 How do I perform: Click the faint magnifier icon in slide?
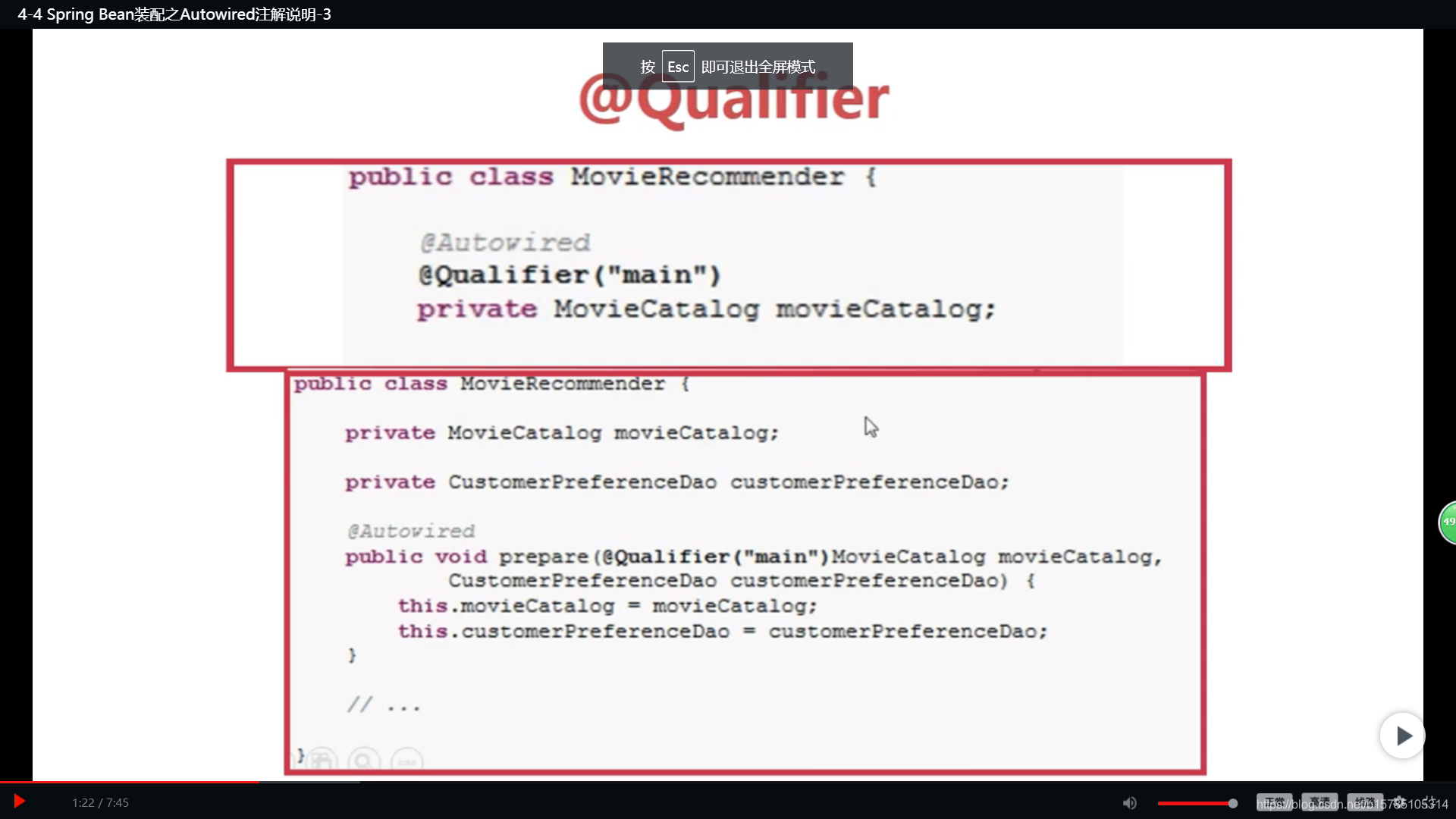coord(364,761)
